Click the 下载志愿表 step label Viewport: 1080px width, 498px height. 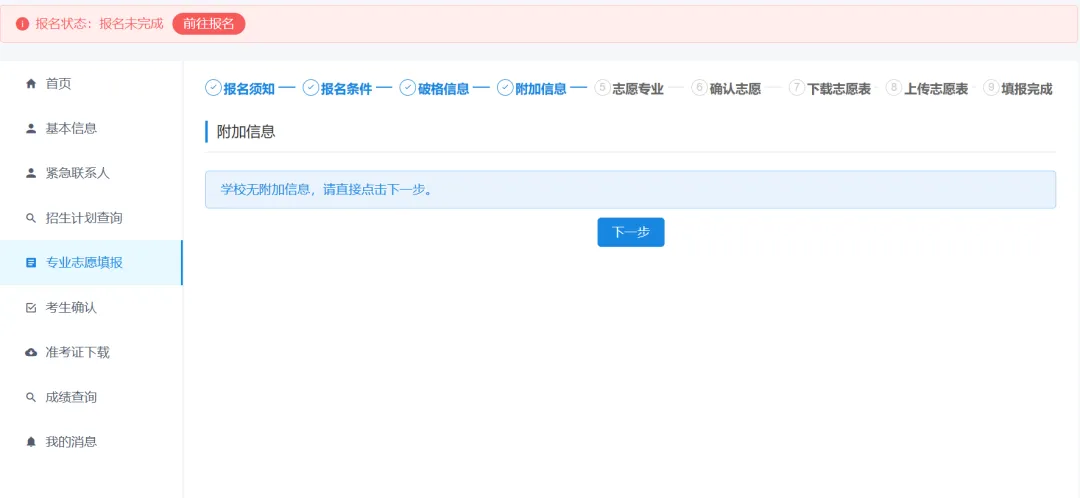839,89
